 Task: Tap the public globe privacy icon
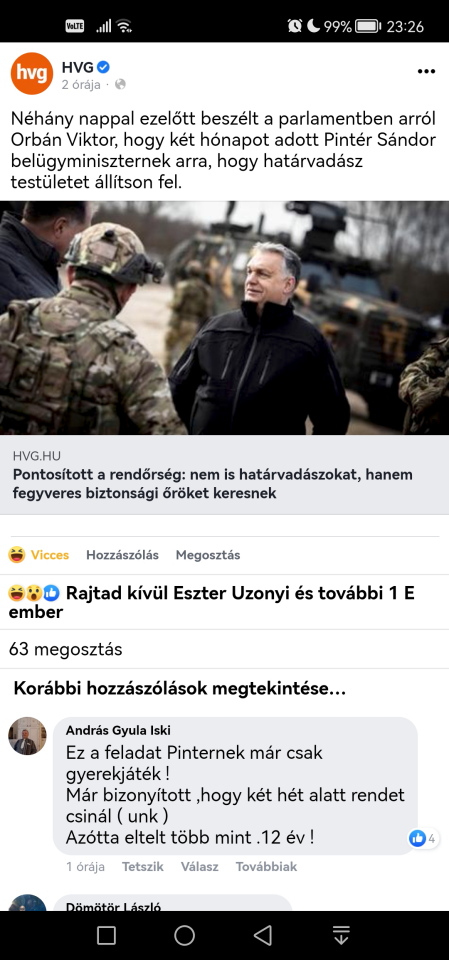[120, 85]
